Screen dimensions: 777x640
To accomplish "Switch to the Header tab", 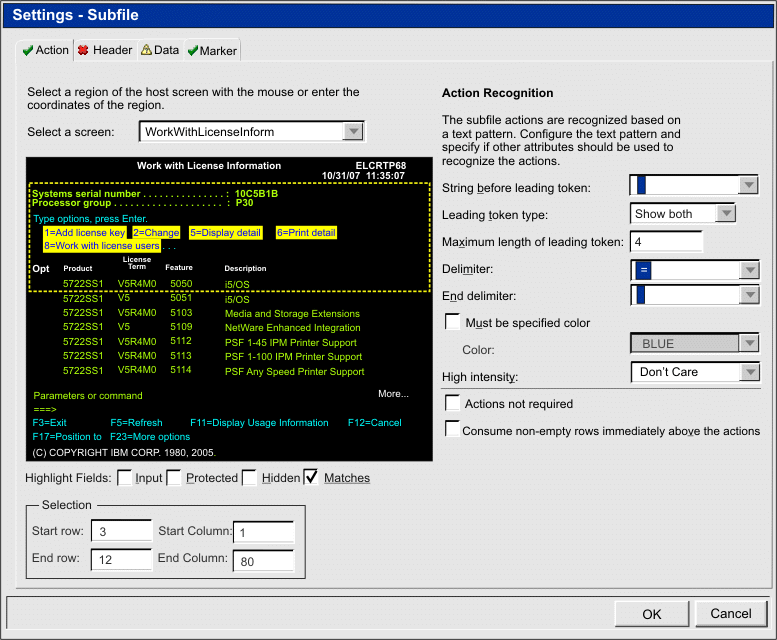I will (112, 50).
